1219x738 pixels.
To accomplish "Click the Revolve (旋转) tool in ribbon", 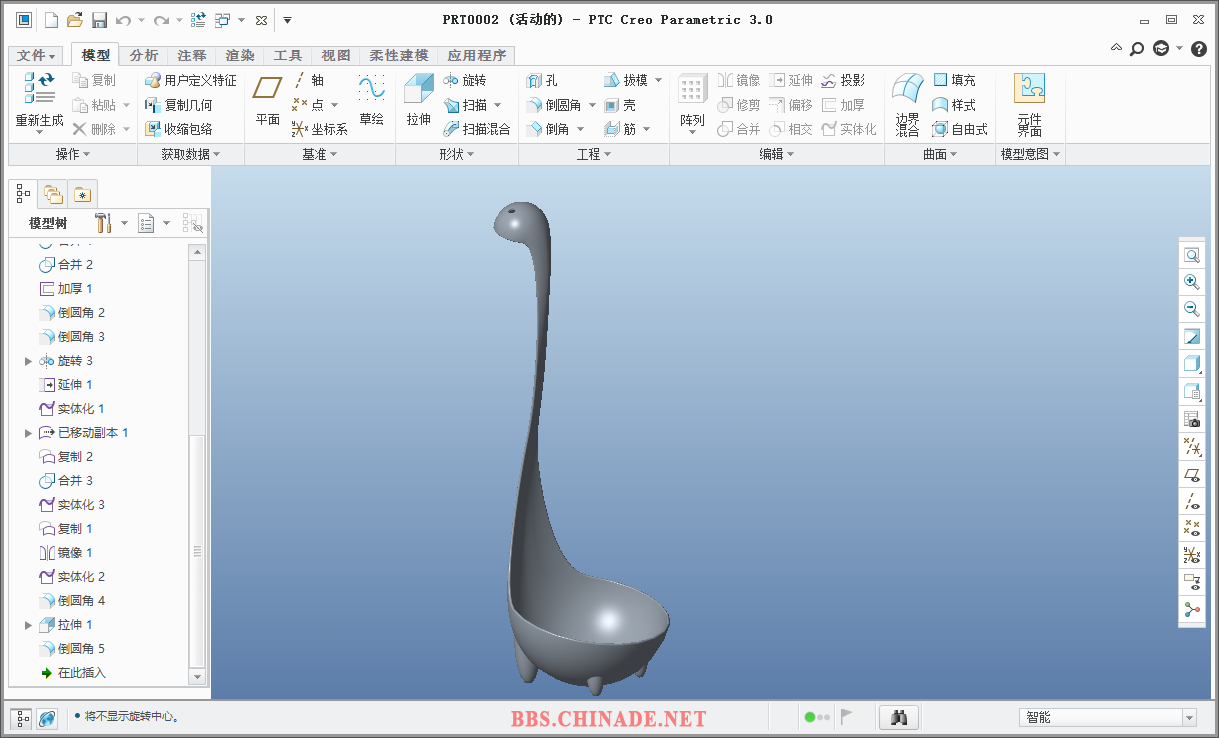I will tap(465, 80).
